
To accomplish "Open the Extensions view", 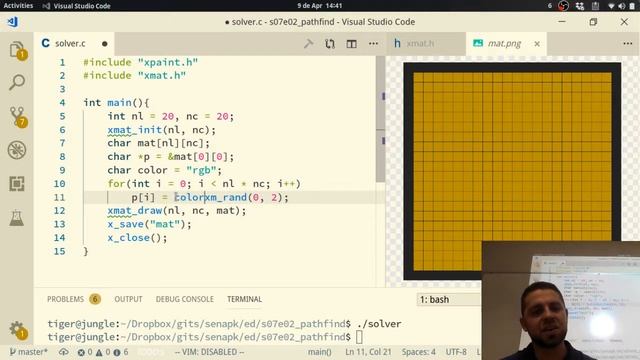I will pyautogui.click(x=17, y=184).
